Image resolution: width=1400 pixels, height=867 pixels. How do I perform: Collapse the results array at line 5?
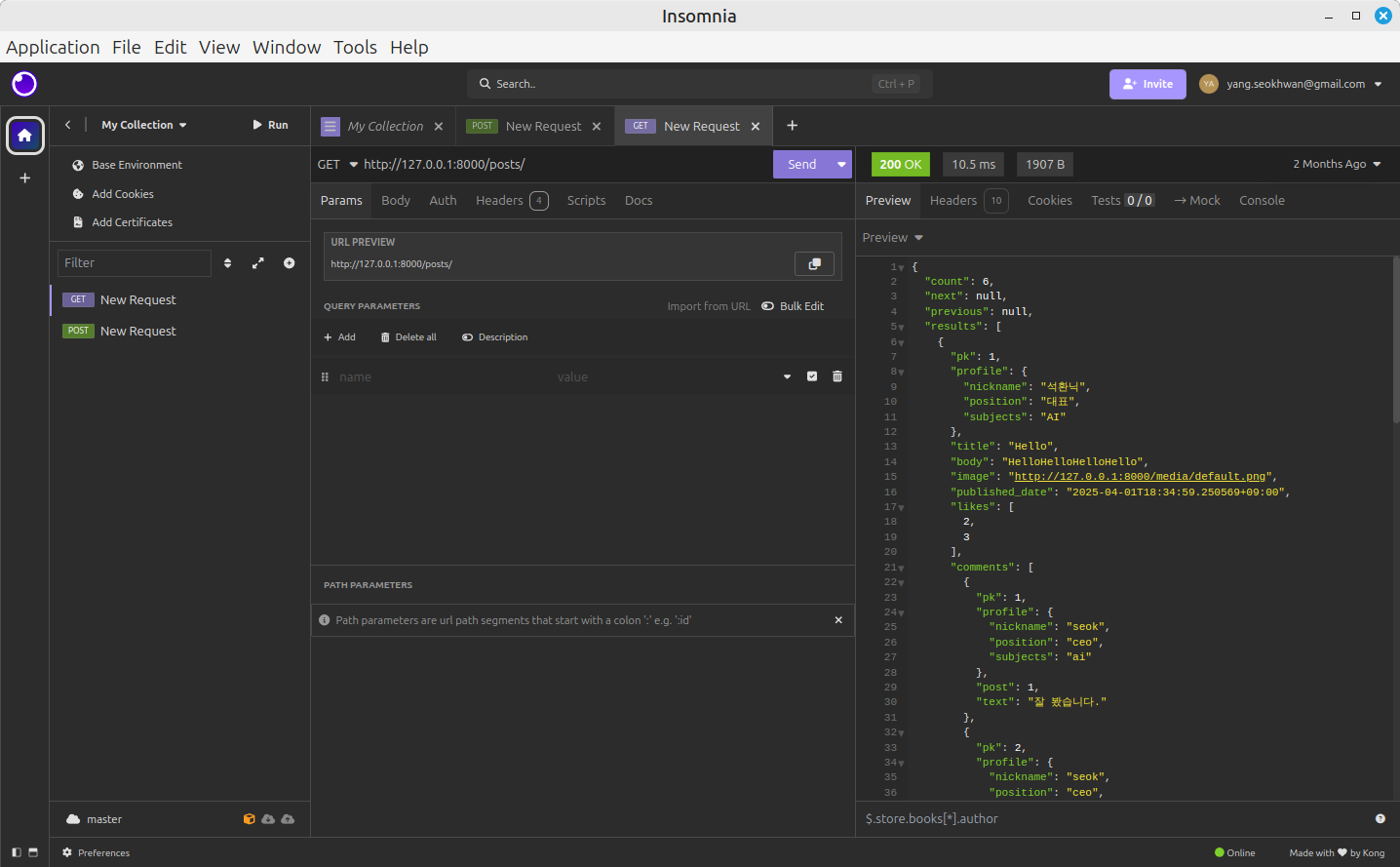click(901, 328)
